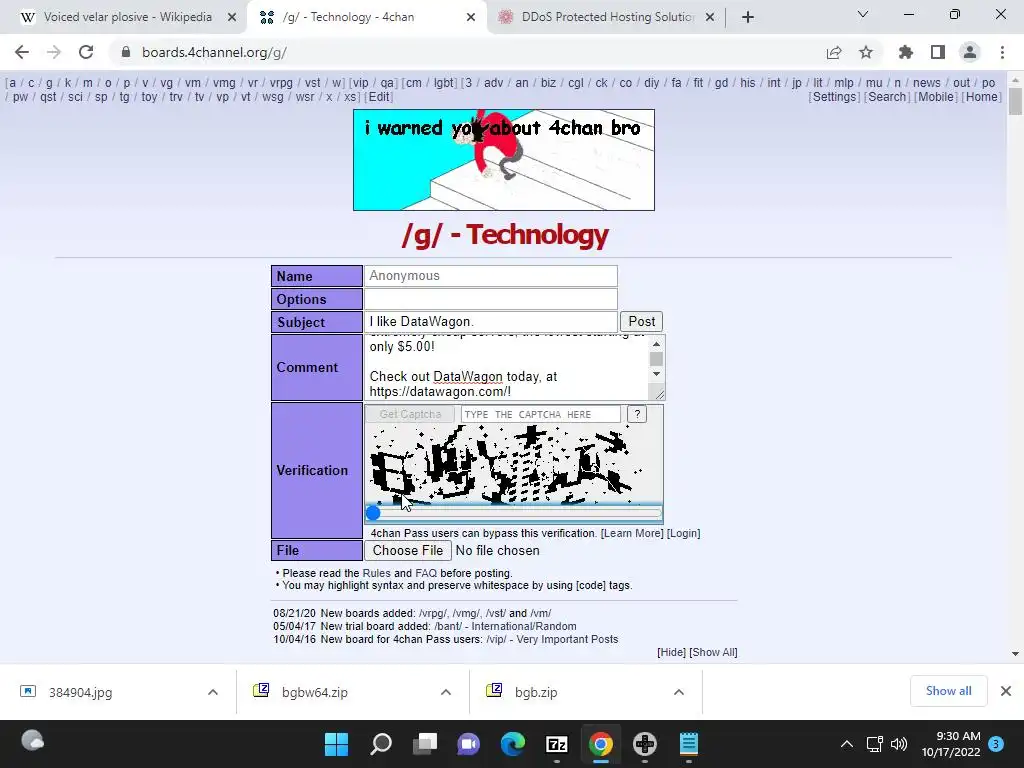1024x768 pixels.
Task: Open the /news/ board link
Action: tap(927, 83)
